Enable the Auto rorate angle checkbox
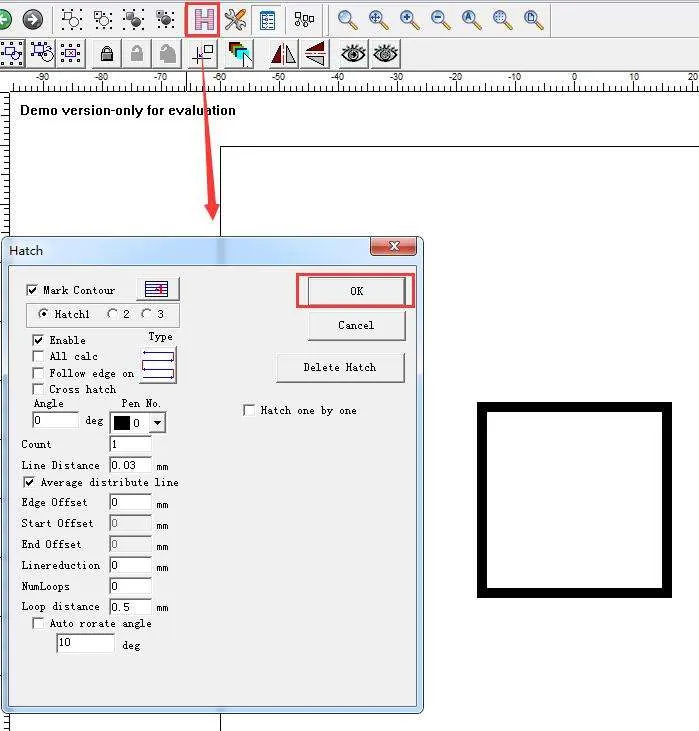 pyautogui.click(x=38, y=623)
